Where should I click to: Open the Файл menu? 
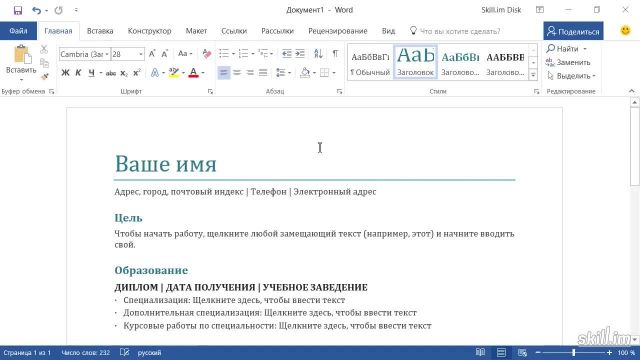pyautogui.click(x=18, y=31)
